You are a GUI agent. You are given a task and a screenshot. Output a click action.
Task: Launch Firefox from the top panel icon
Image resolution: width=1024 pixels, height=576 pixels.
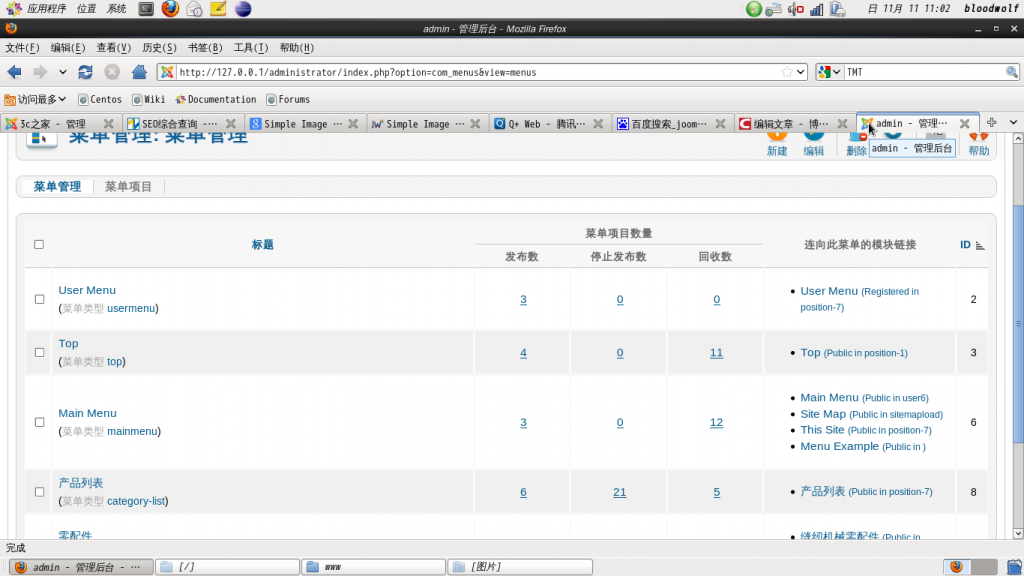(x=170, y=8)
